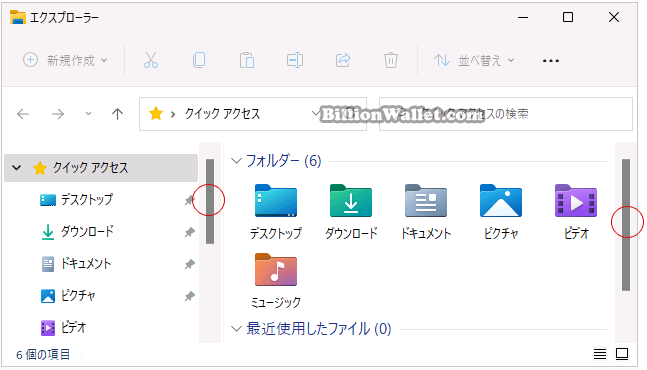Select the デスクトップ folder icon in content
The height and width of the screenshot is (370, 647).
(x=276, y=201)
